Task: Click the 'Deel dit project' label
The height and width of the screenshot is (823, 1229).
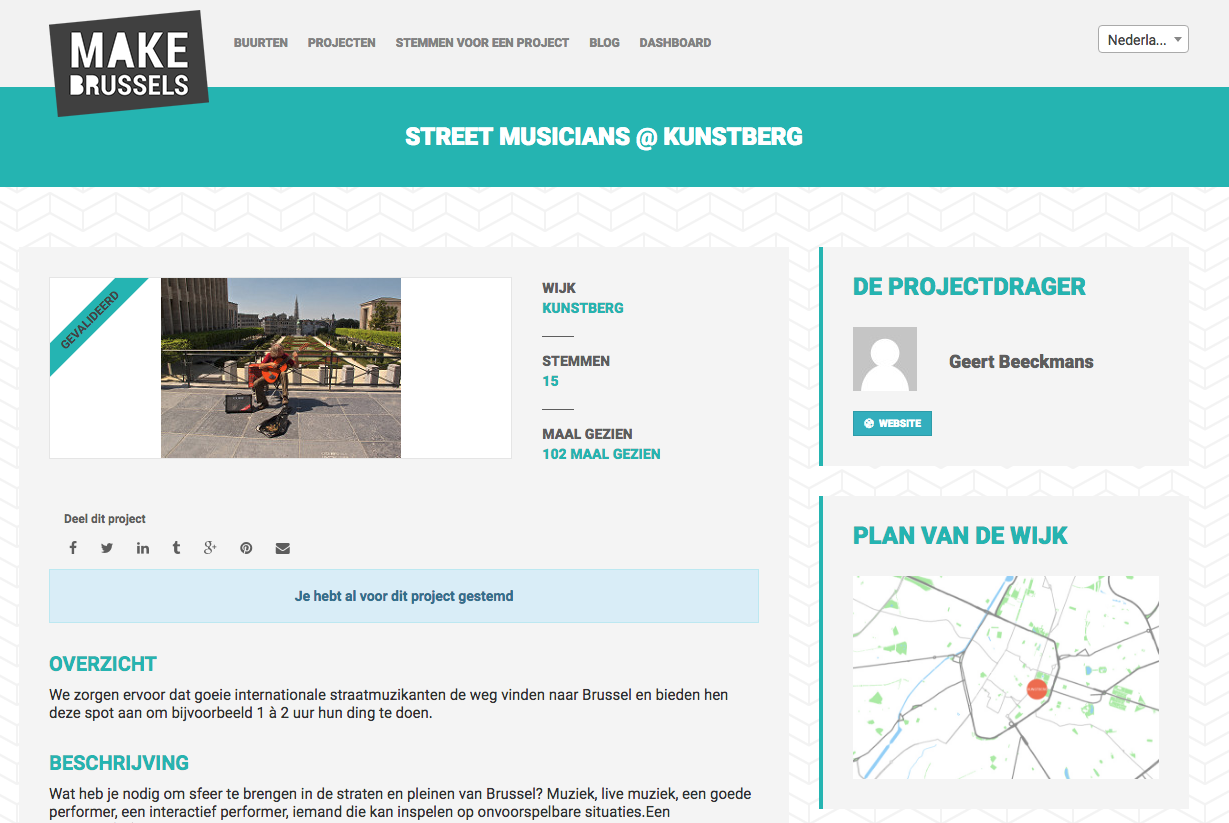Action: 105,519
